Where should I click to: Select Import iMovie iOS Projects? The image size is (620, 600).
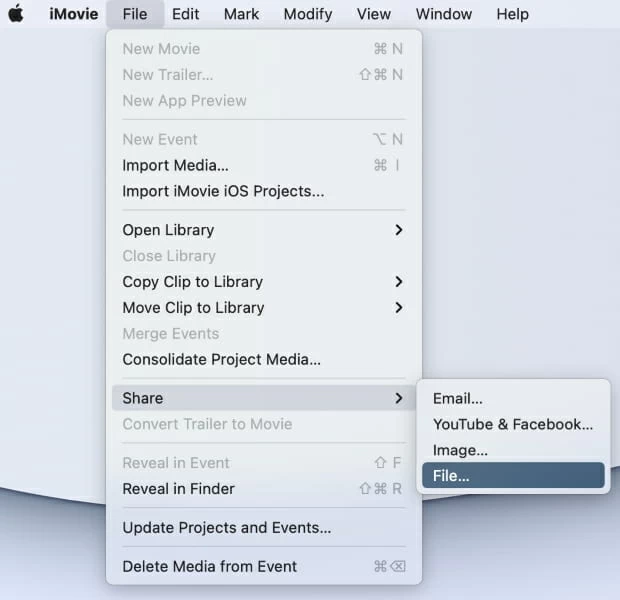click(x=223, y=191)
